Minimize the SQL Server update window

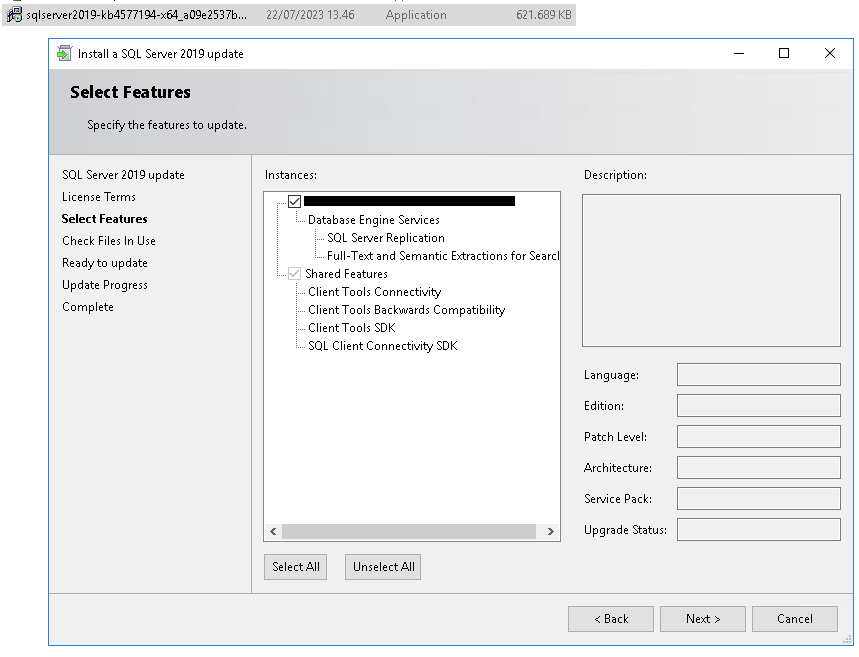point(739,53)
